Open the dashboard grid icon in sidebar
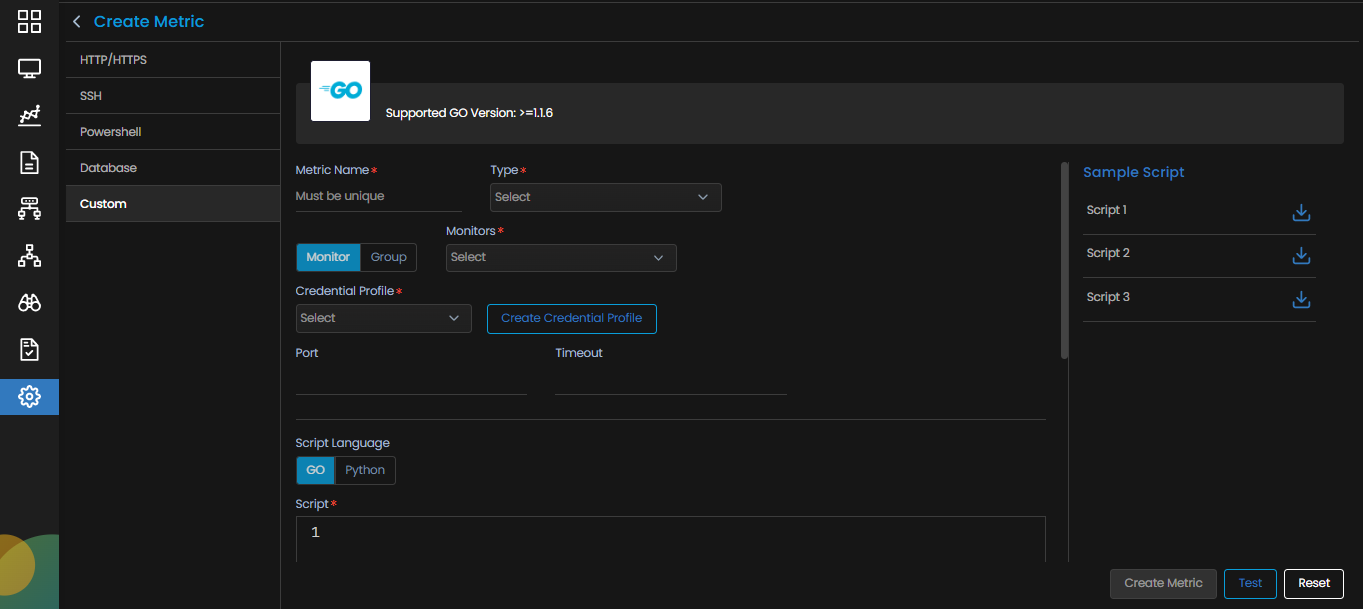 29,22
